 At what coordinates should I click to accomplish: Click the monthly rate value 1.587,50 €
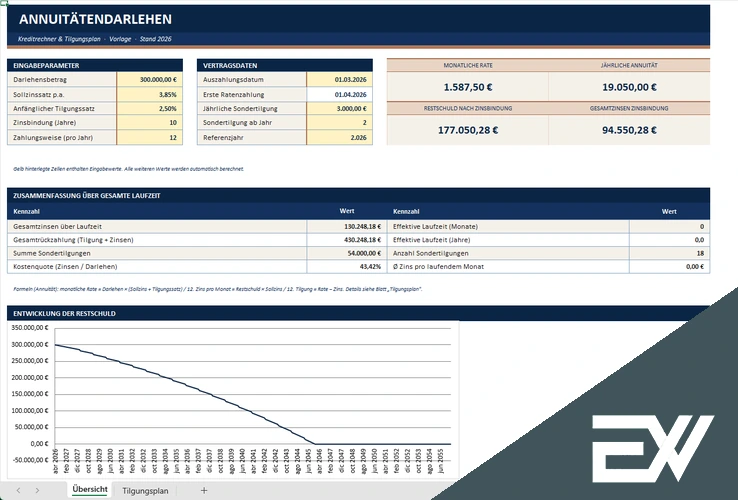coord(468,87)
